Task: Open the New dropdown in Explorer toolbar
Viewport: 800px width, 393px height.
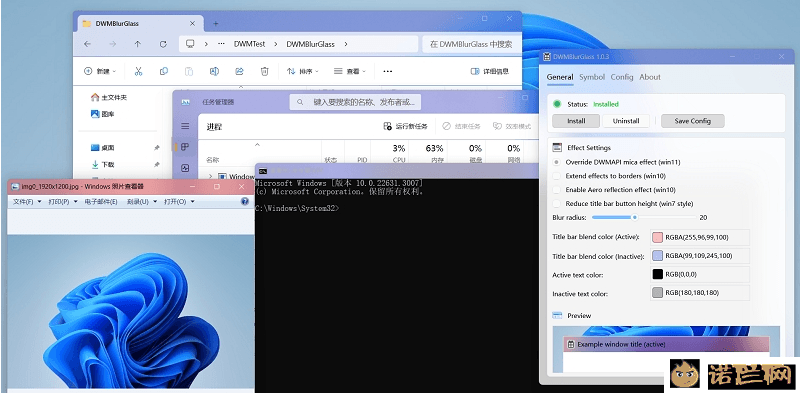Action: [100, 71]
